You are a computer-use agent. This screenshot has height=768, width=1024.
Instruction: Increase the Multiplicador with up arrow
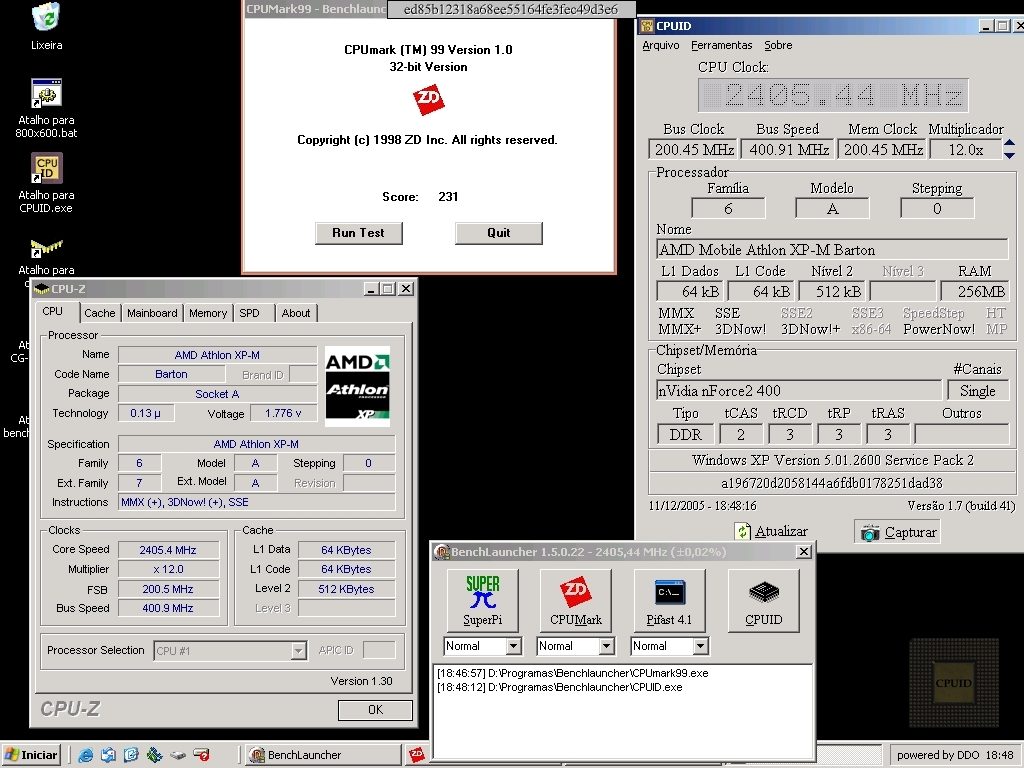coord(1009,144)
